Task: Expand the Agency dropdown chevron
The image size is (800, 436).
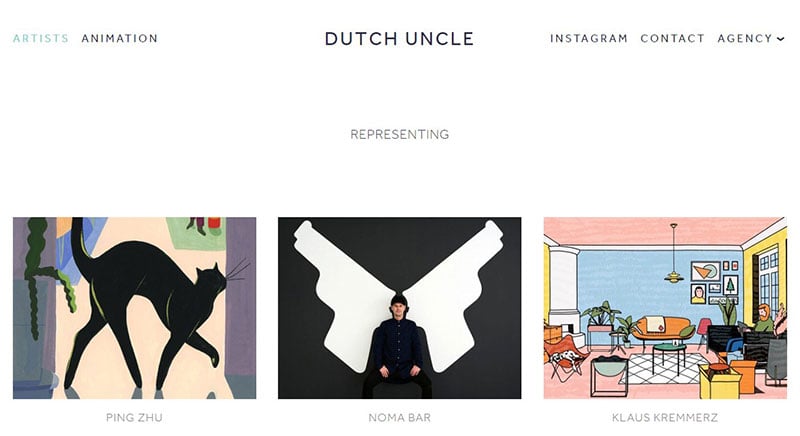Action: pos(781,39)
